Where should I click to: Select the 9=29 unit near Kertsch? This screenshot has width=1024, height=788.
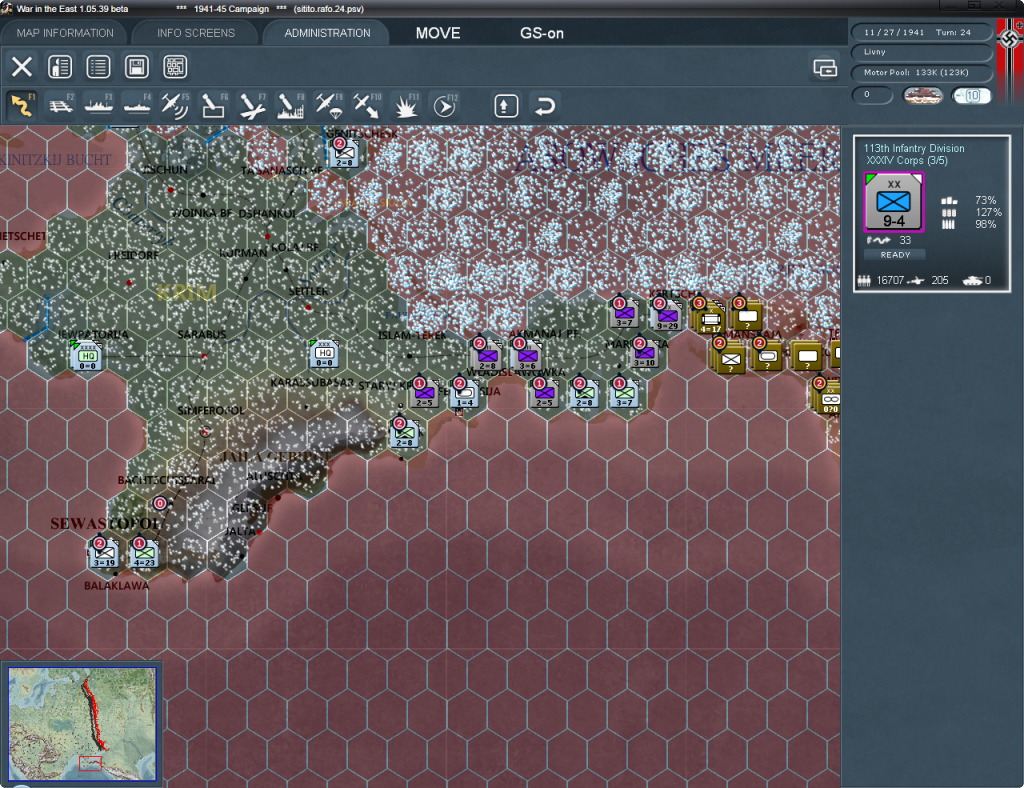click(x=666, y=315)
